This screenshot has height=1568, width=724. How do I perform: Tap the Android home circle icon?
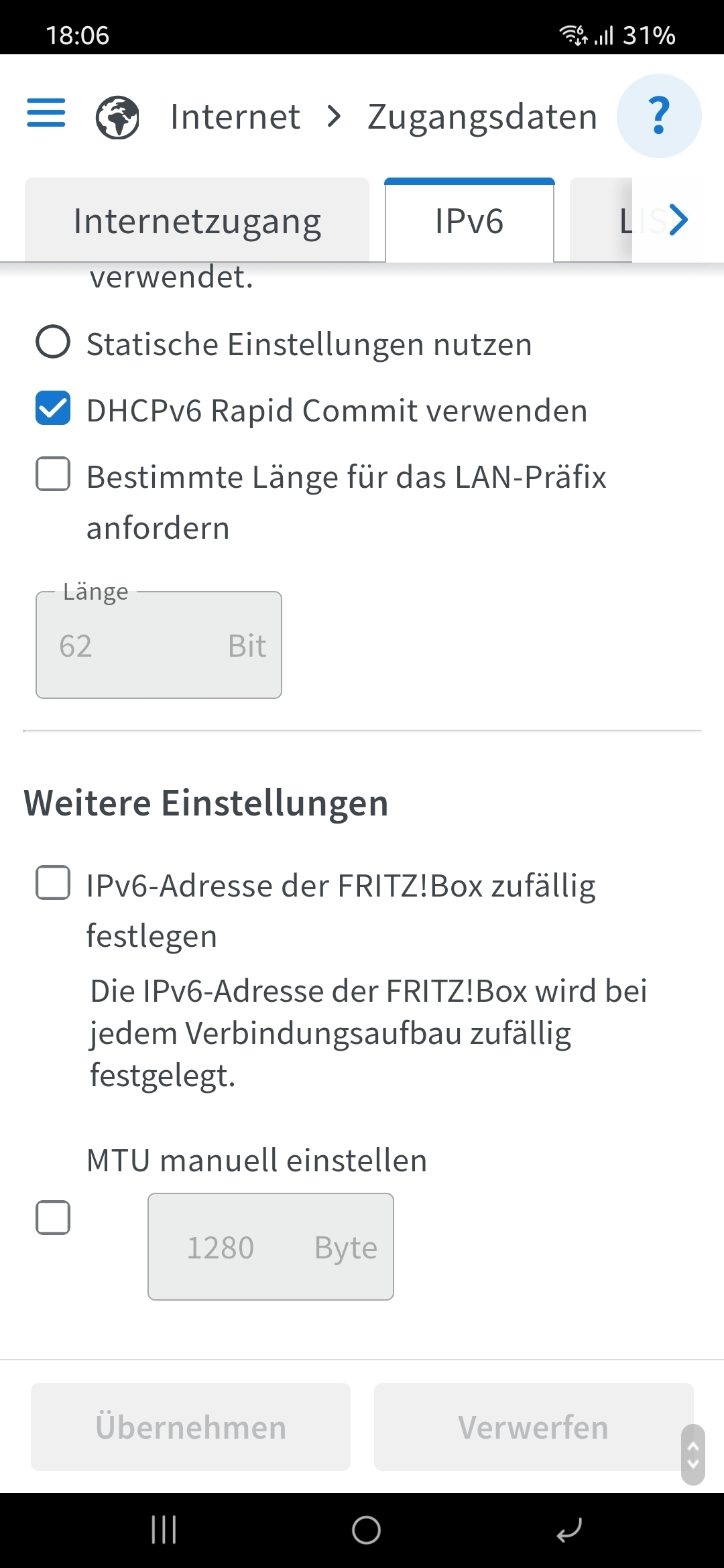coord(366,1530)
